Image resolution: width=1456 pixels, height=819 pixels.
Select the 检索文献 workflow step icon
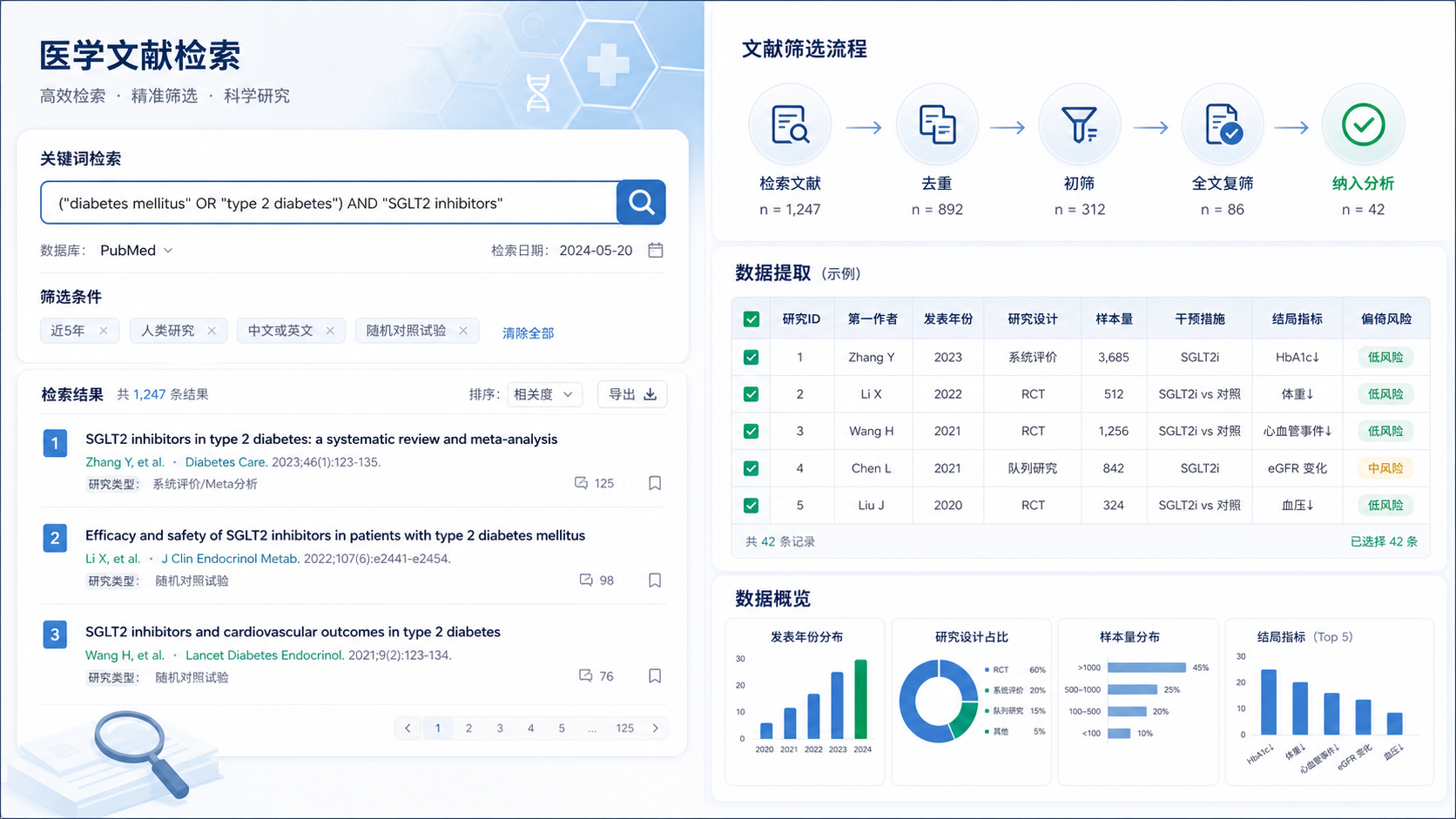click(x=790, y=124)
